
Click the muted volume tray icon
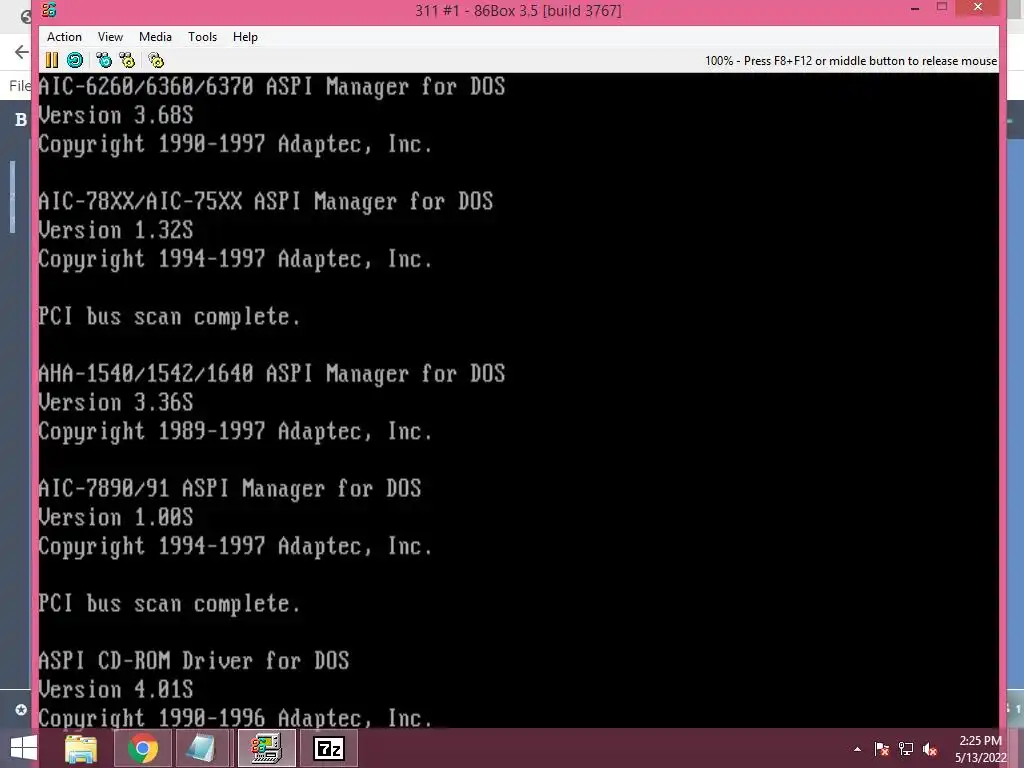(930, 749)
